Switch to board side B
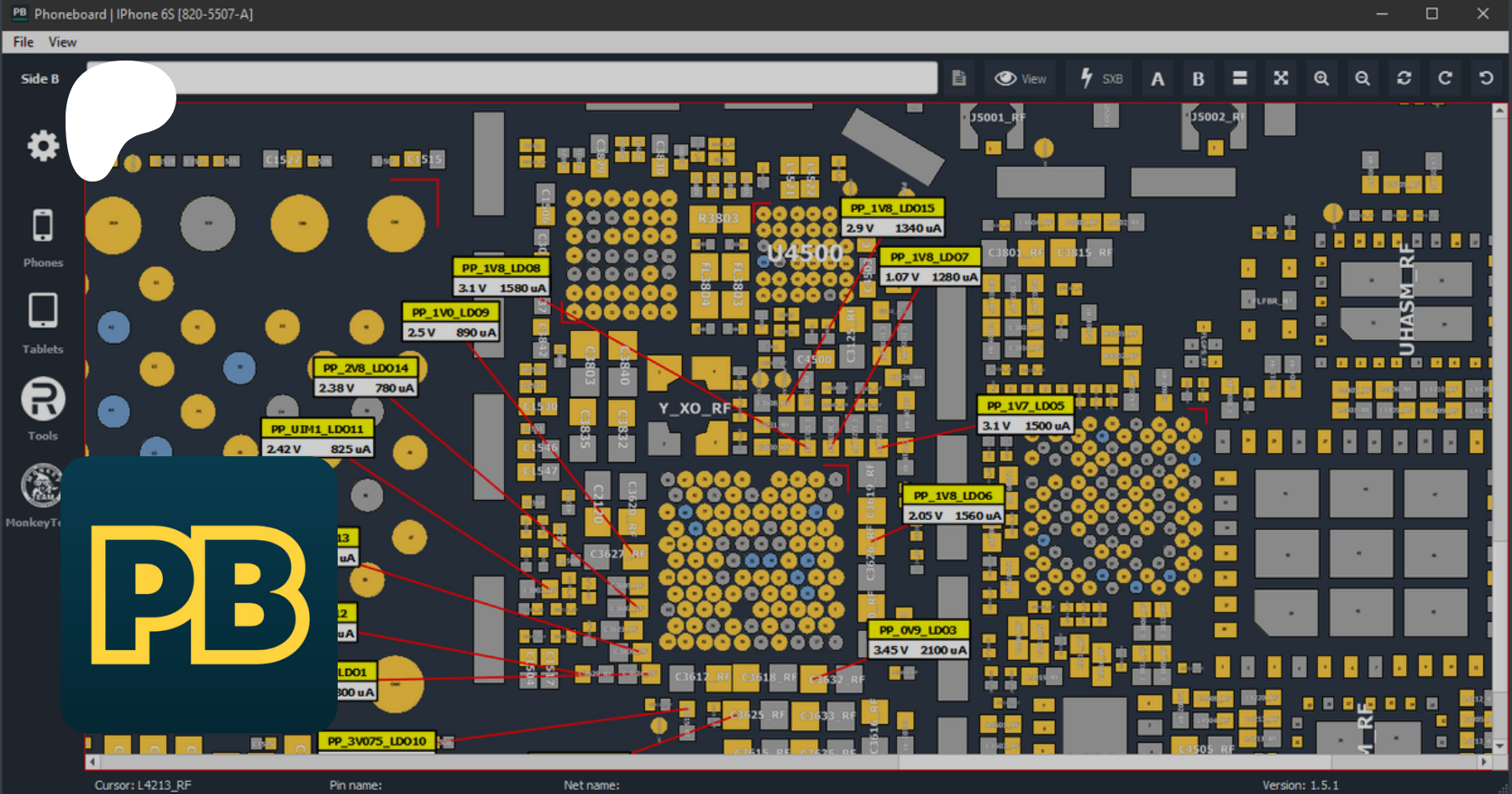Screen dimensions: 1512x794 (1199, 78)
